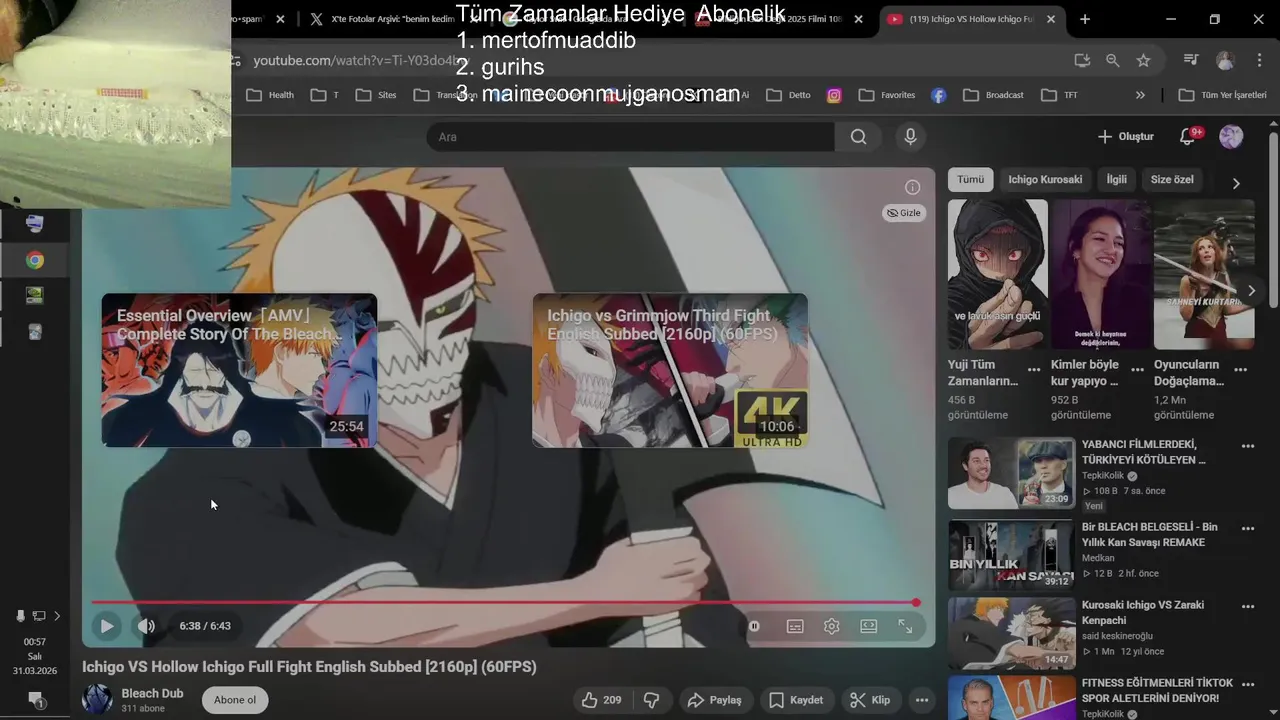Open the Bleach Dub channel name
This screenshot has height=720, width=1280.
coord(152,693)
